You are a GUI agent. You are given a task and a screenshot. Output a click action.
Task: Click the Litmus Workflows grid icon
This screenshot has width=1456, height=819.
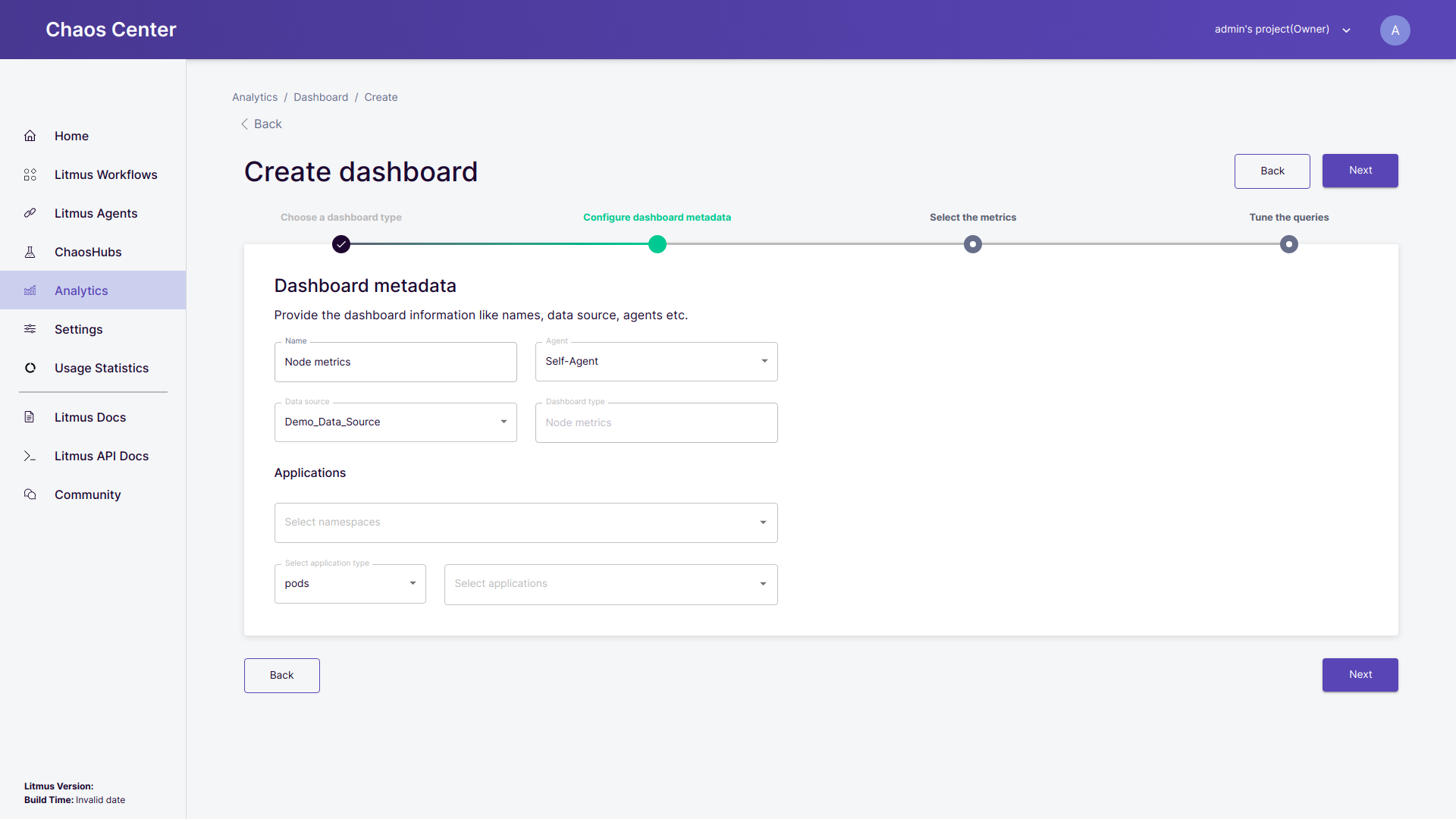point(30,174)
